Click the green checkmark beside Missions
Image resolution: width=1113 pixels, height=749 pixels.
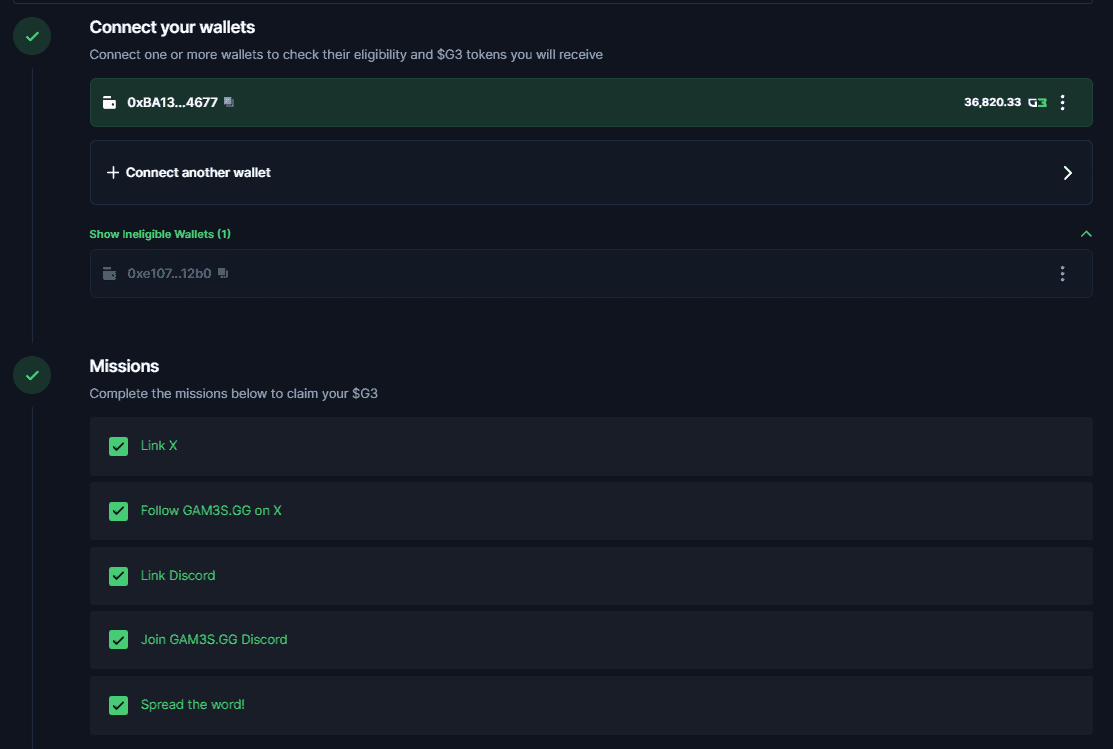pyautogui.click(x=31, y=375)
